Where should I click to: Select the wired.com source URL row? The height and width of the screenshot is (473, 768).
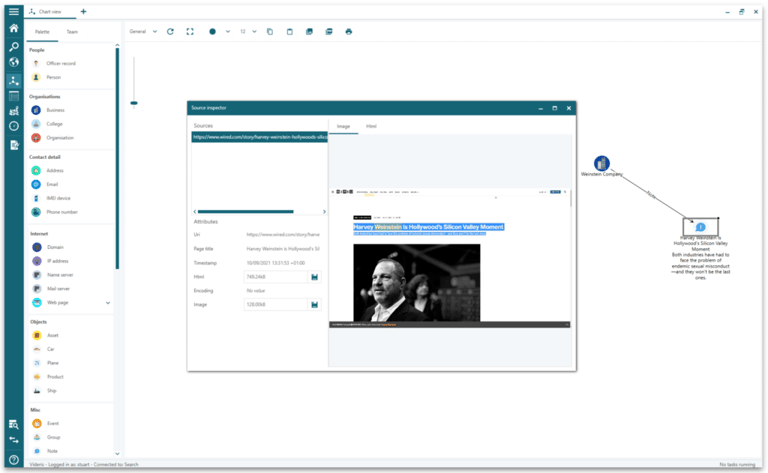[x=260, y=137]
